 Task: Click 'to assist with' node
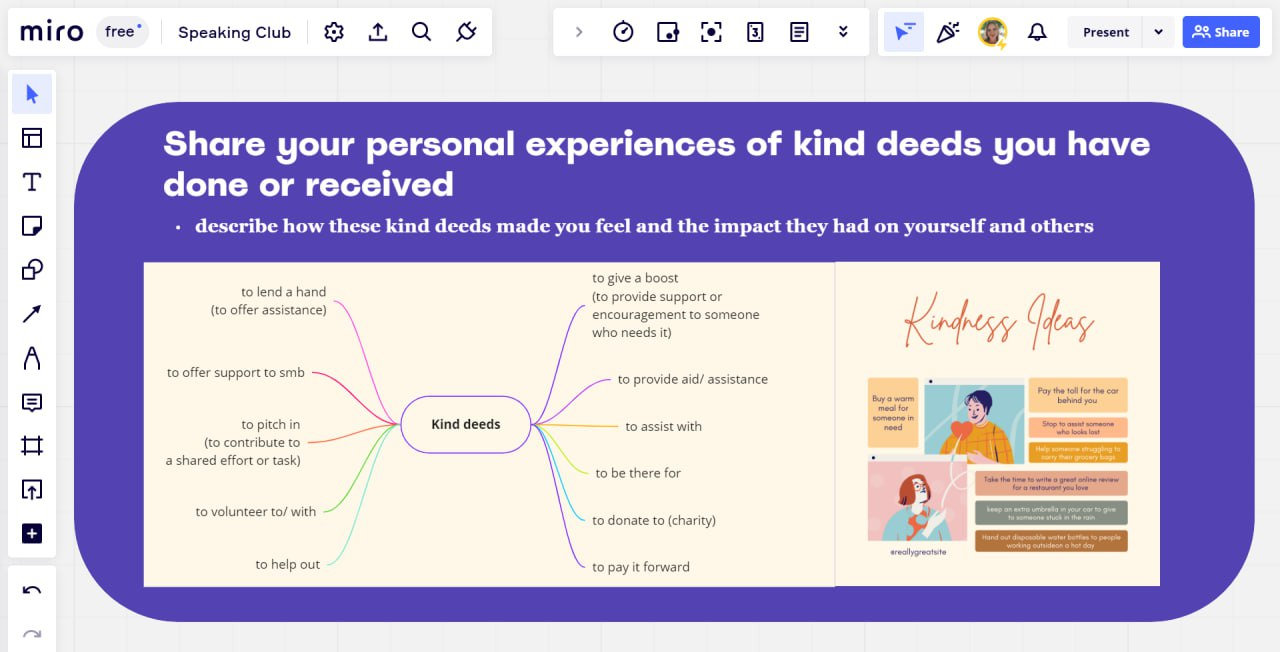[664, 426]
